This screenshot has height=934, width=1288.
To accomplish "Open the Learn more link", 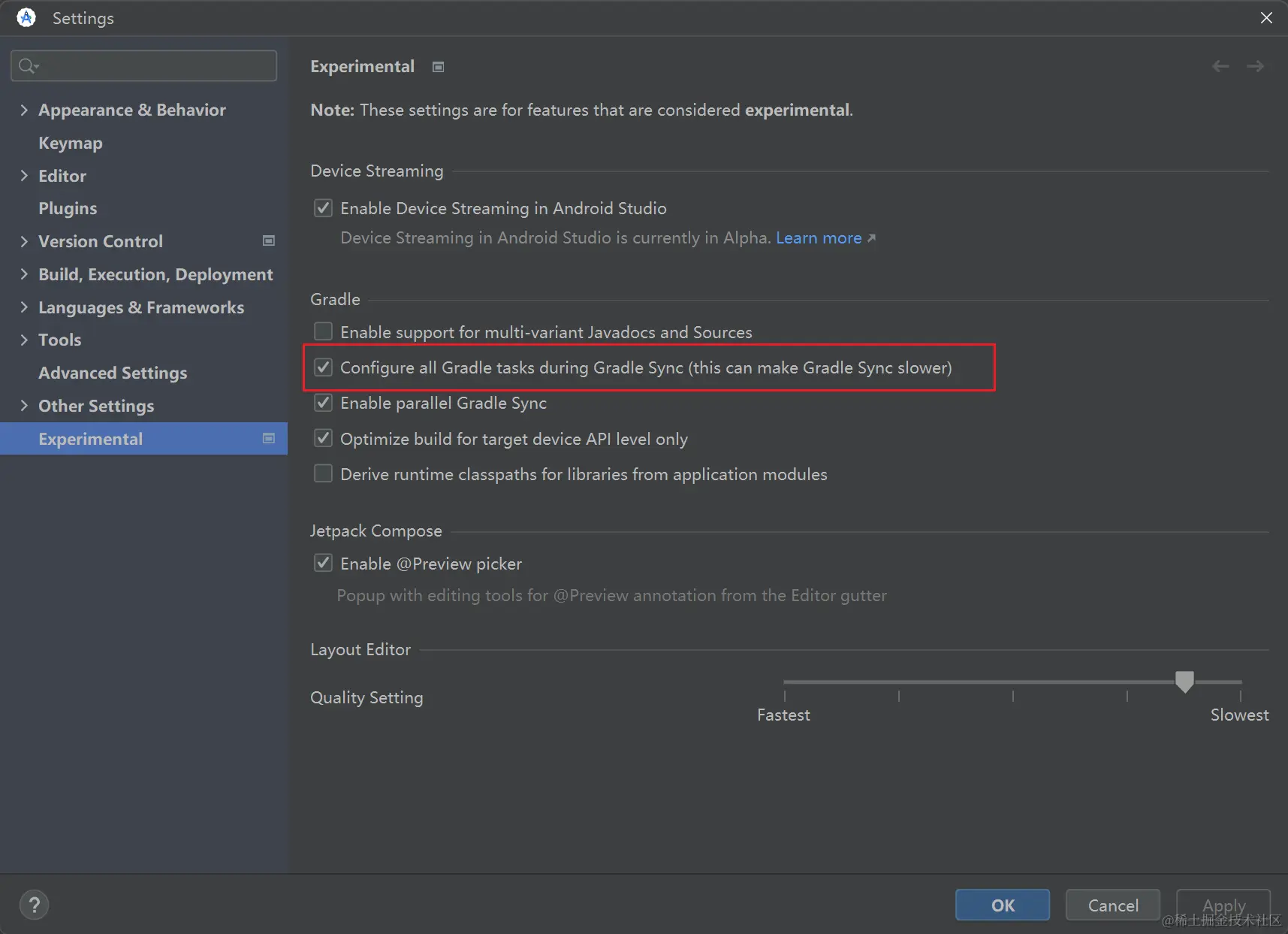I will 819,238.
